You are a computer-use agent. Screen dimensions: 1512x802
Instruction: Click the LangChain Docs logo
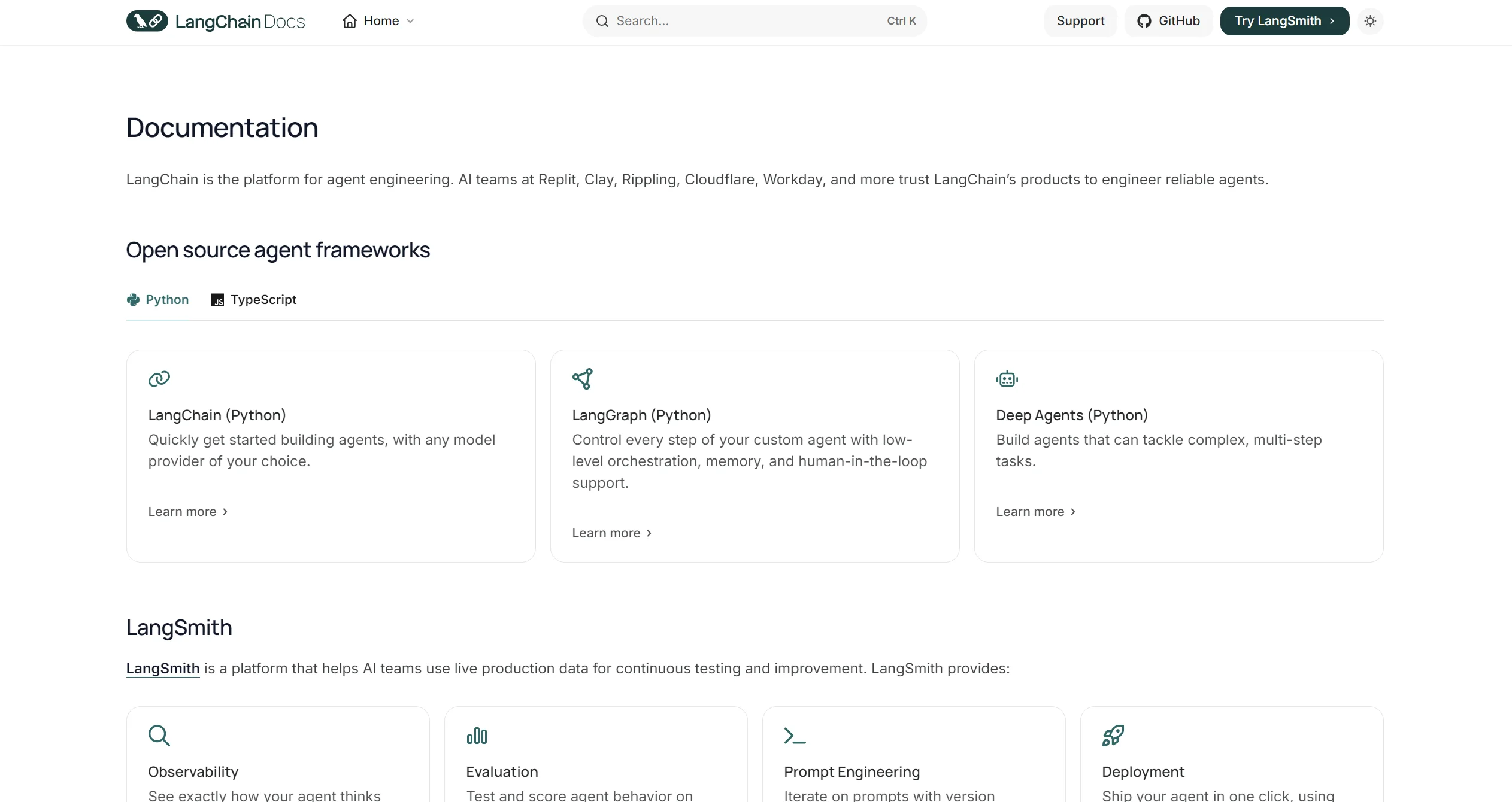(215, 20)
